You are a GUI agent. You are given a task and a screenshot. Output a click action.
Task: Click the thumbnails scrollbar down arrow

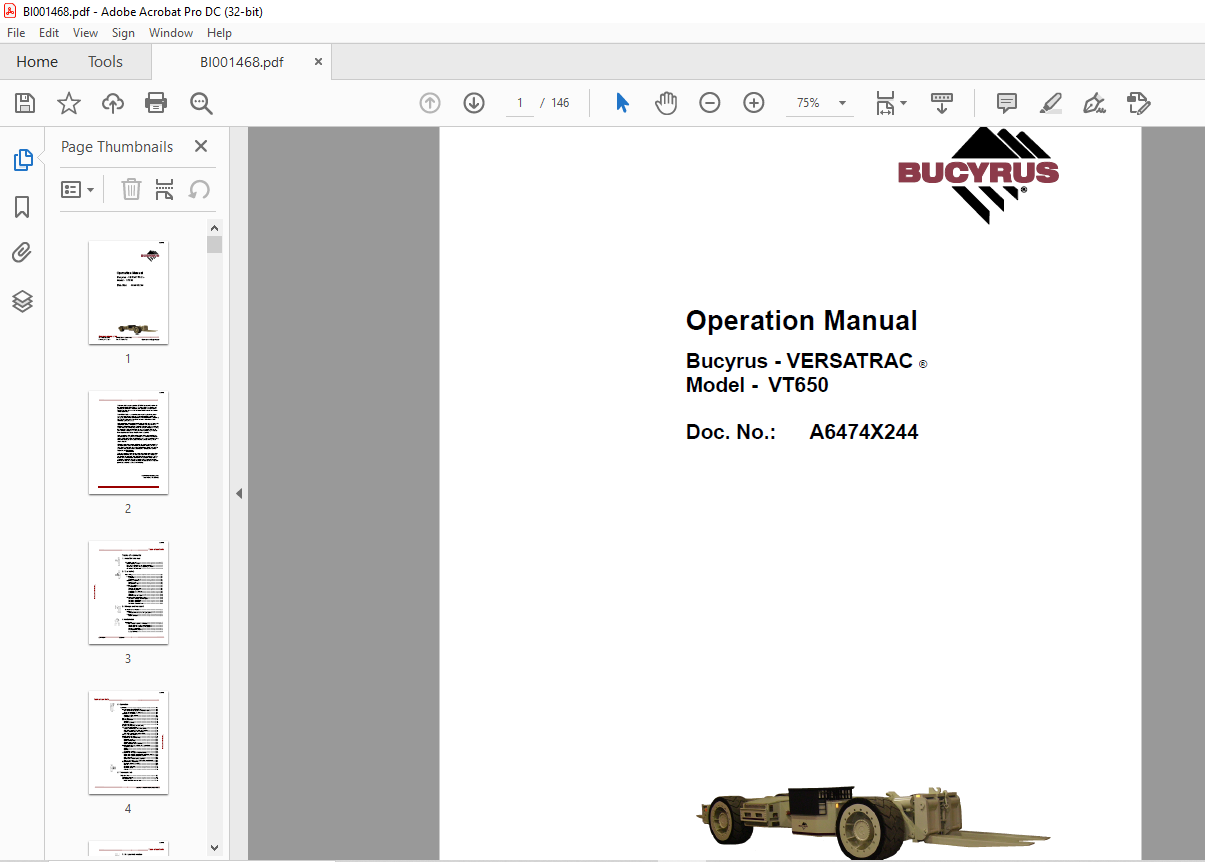pos(214,848)
